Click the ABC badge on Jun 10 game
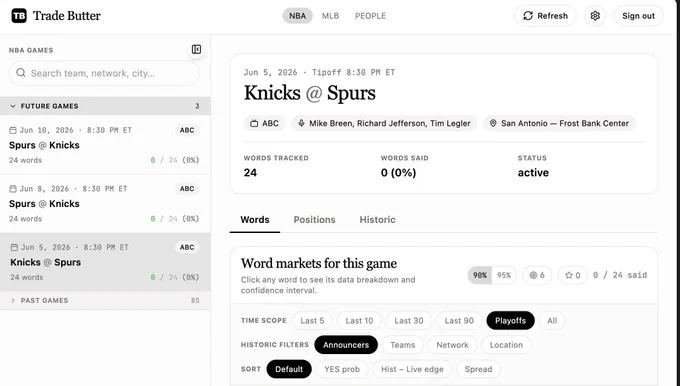680x386 pixels. pos(187,130)
